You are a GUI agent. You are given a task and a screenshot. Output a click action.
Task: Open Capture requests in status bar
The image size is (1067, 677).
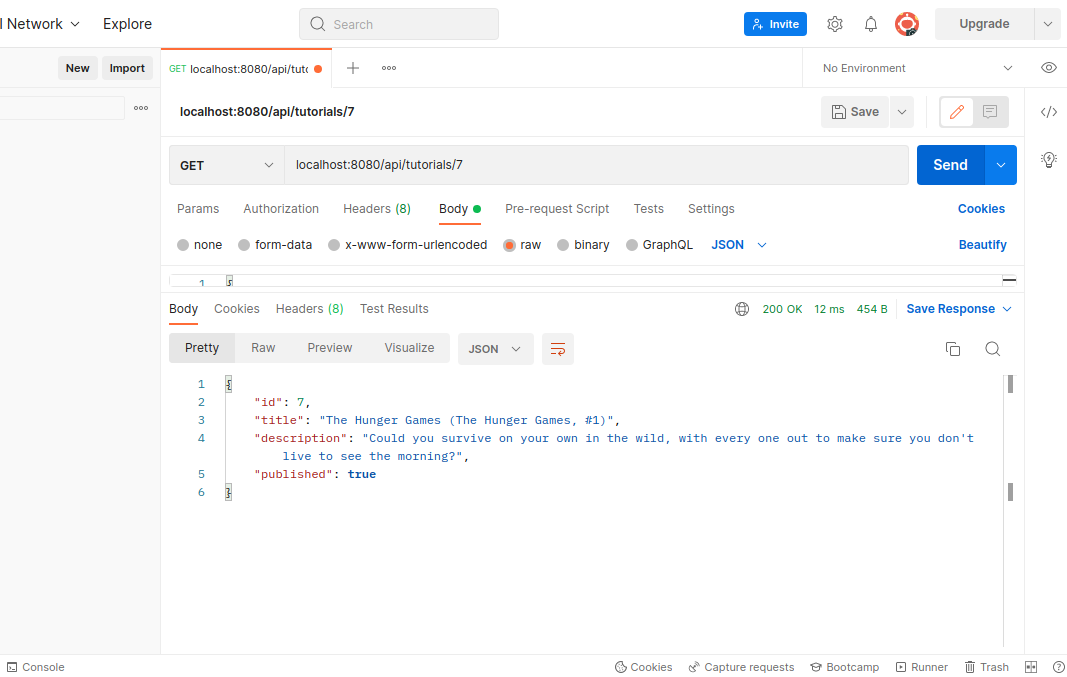coord(741,667)
